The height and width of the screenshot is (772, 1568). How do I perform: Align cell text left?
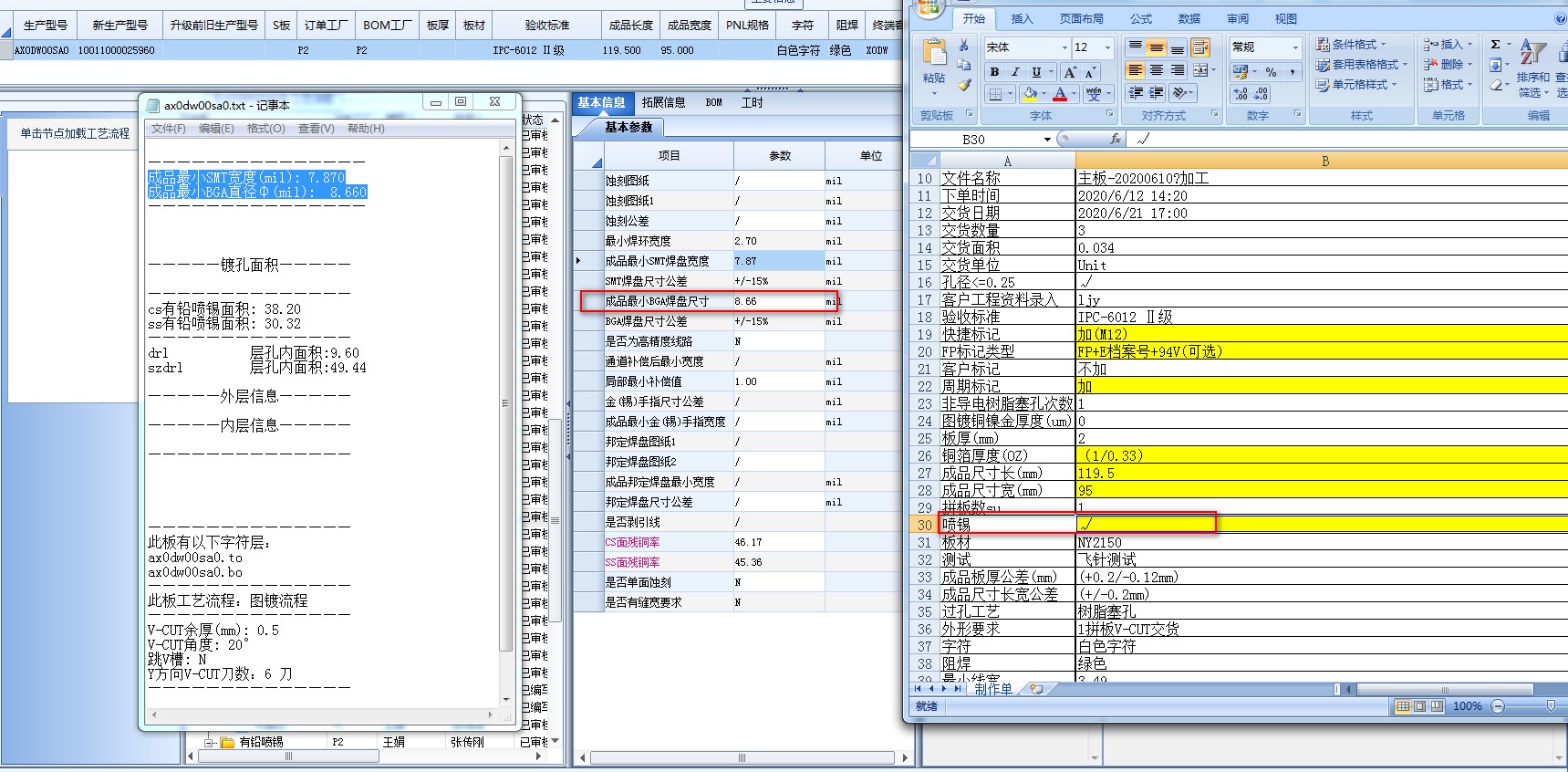coord(1136,70)
